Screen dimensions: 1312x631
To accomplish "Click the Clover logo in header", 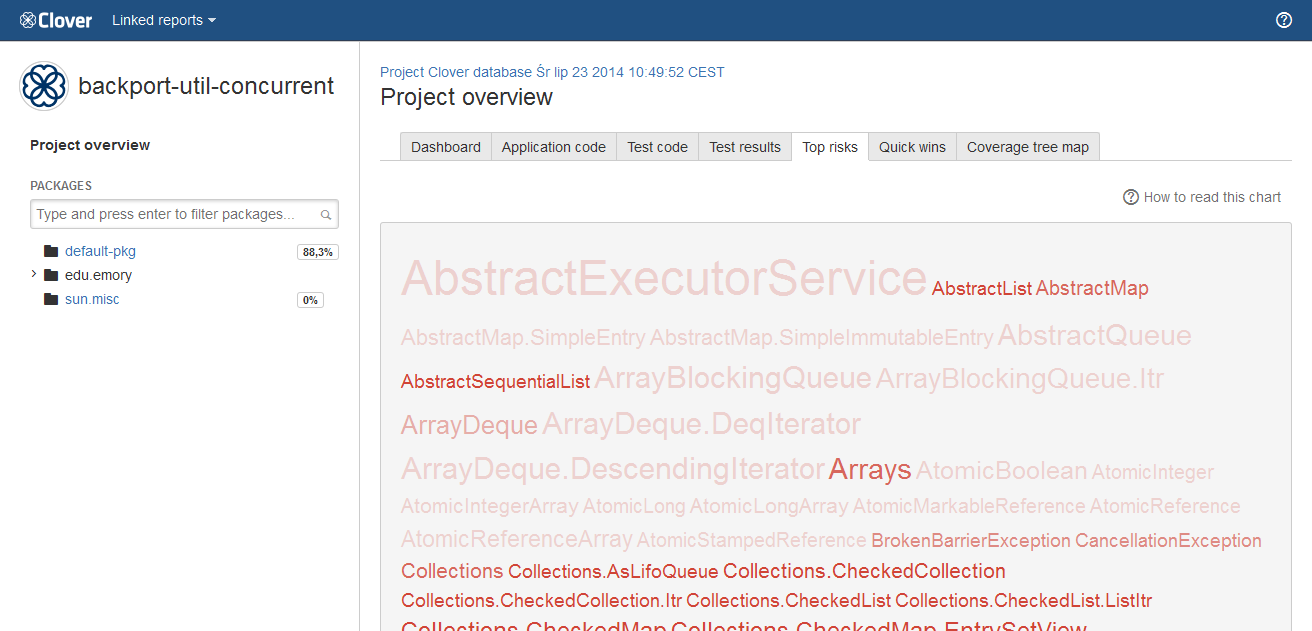I will tap(56, 20).
